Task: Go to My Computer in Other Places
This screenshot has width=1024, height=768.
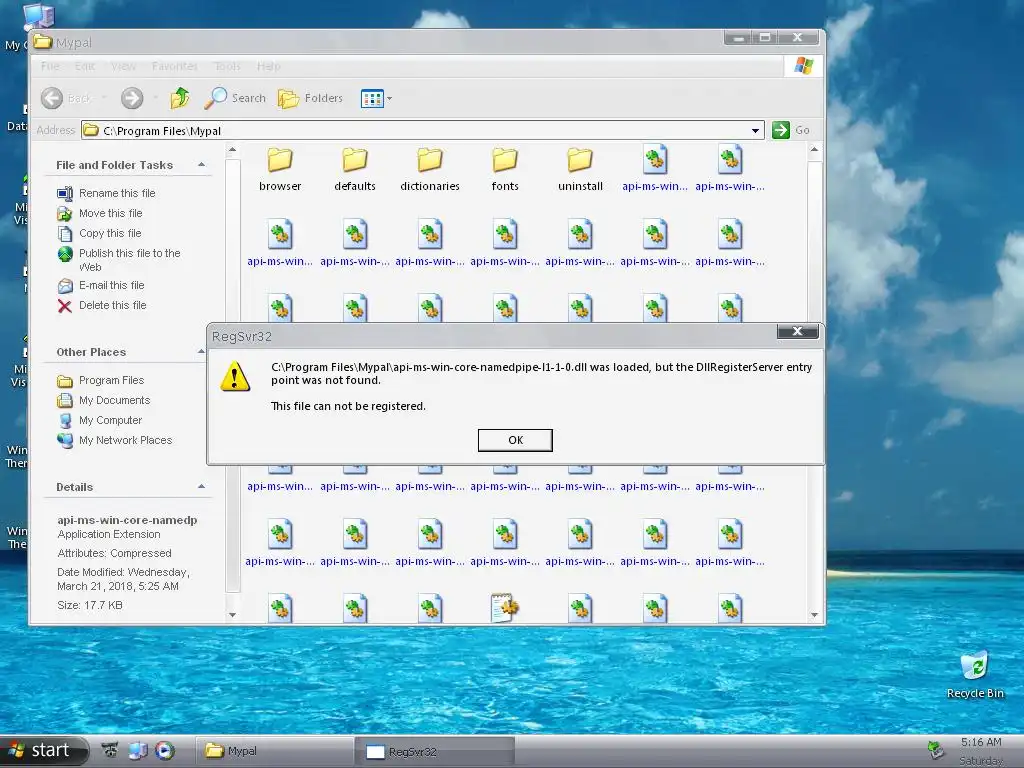Action: pyautogui.click(x=110, y=421)
